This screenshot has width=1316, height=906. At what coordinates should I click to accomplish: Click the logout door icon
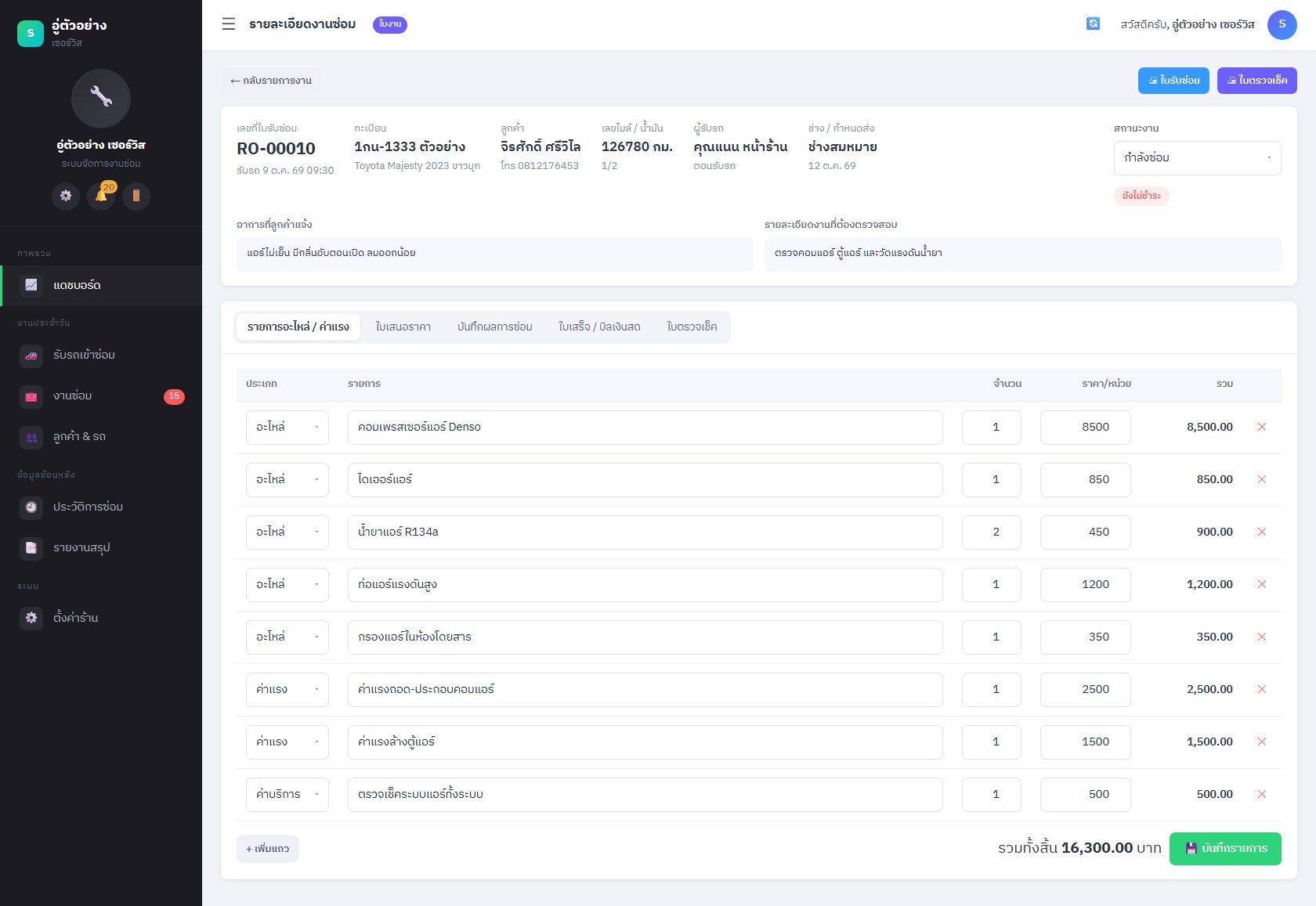136,196
